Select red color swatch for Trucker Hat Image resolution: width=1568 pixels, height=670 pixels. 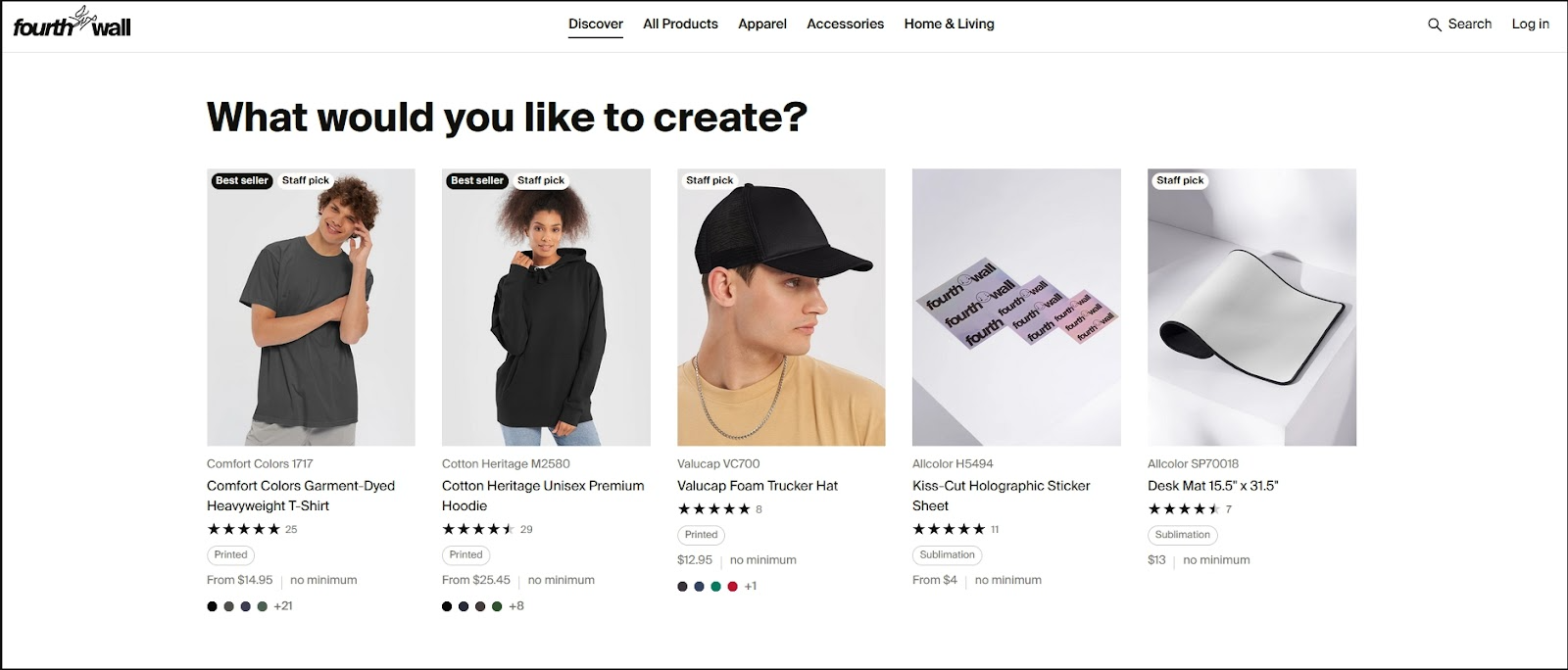point(732,587)
